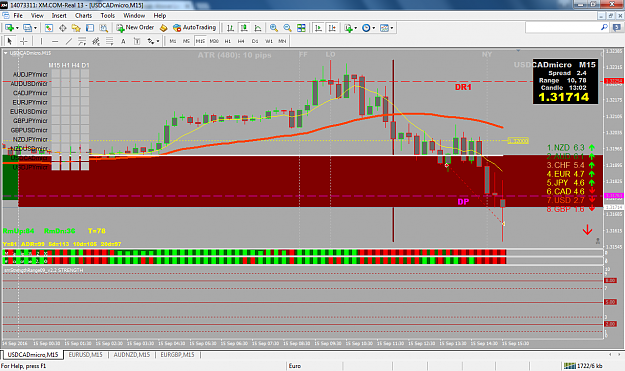Viewport: 625px width, 371px height.
Task: Switch the chart to bar chart mode
Action: click(x=230, y=28)
